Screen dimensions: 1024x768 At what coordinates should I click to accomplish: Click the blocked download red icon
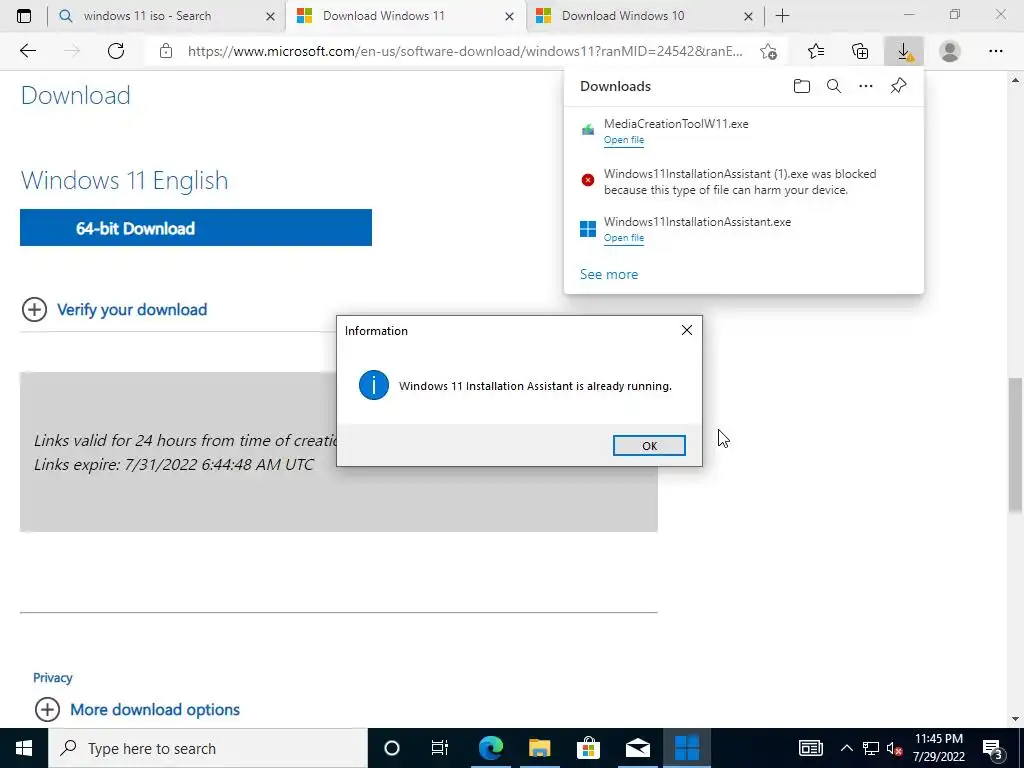pyautogui.click(x=588, y=180)
